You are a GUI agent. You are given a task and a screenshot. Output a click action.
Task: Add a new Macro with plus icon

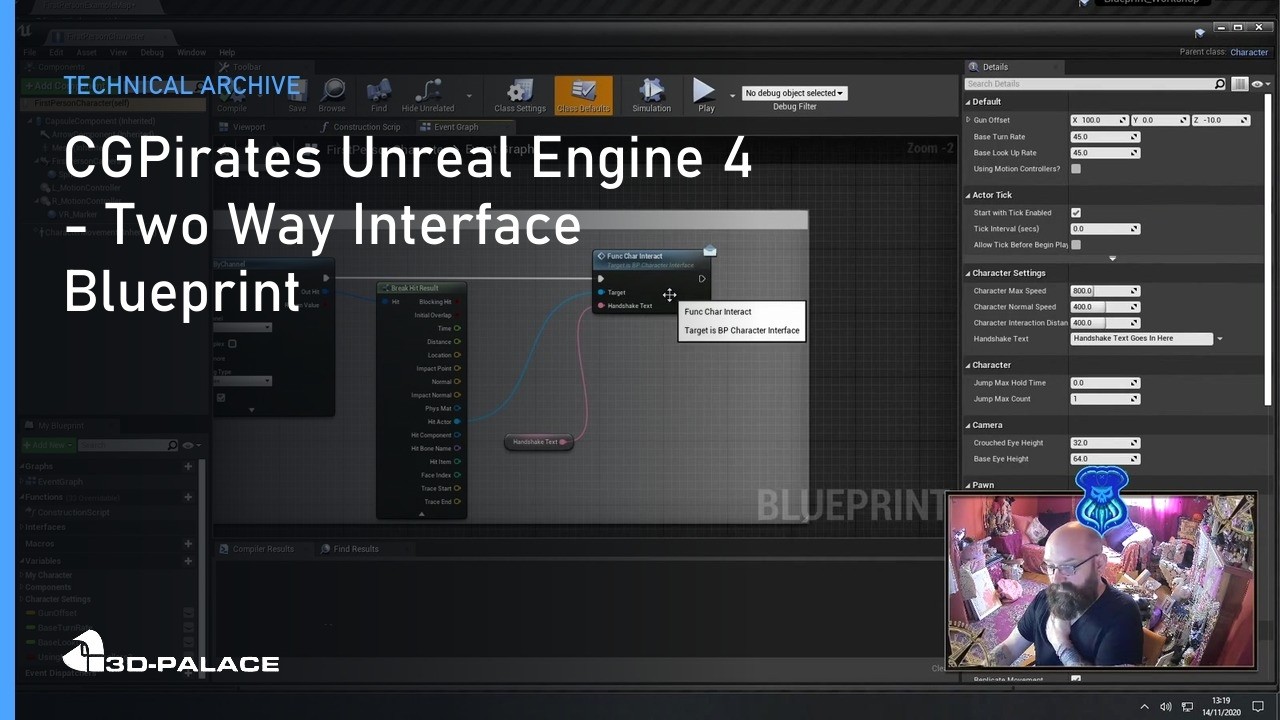tap(188, 544)
